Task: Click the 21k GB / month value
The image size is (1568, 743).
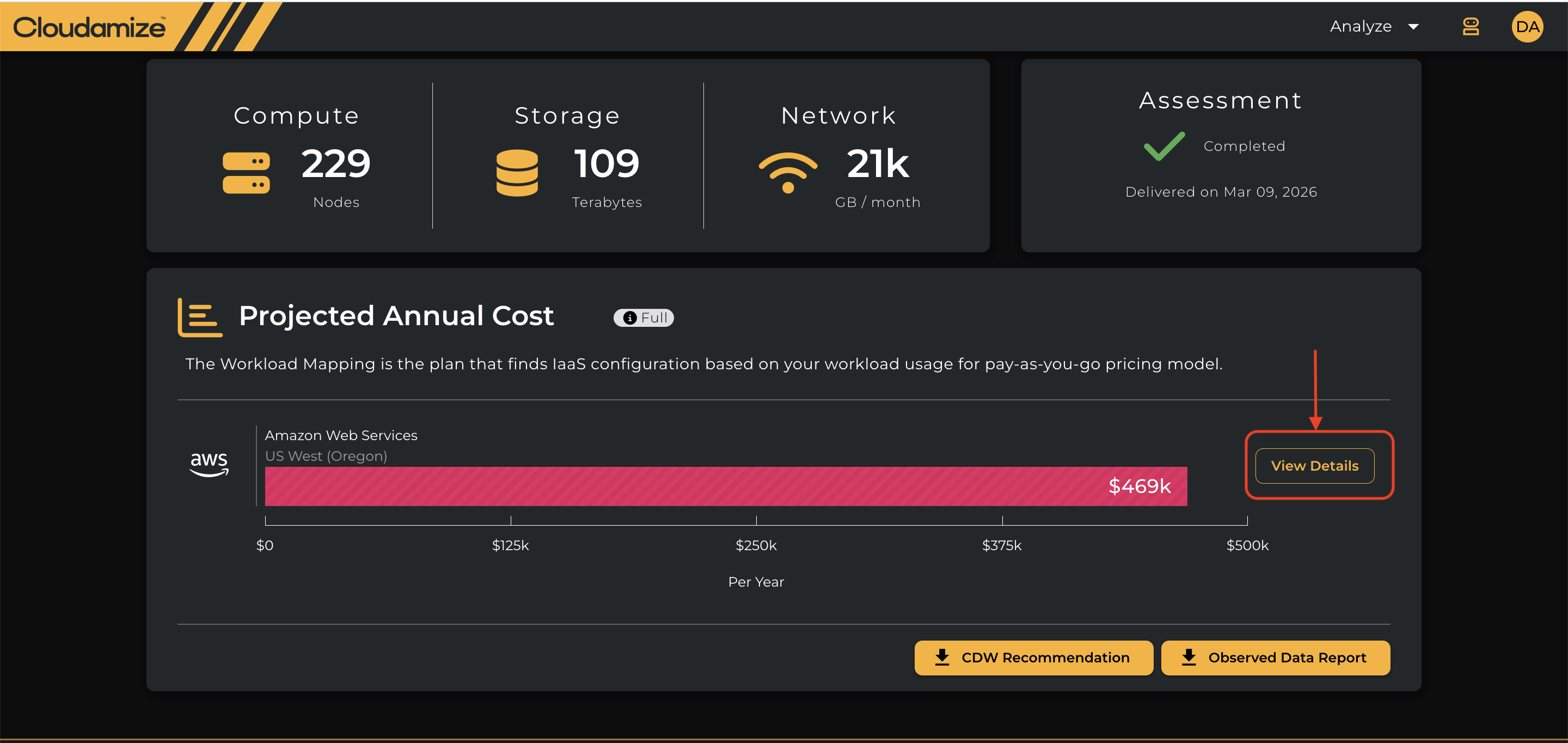Action: click(878, 164)
